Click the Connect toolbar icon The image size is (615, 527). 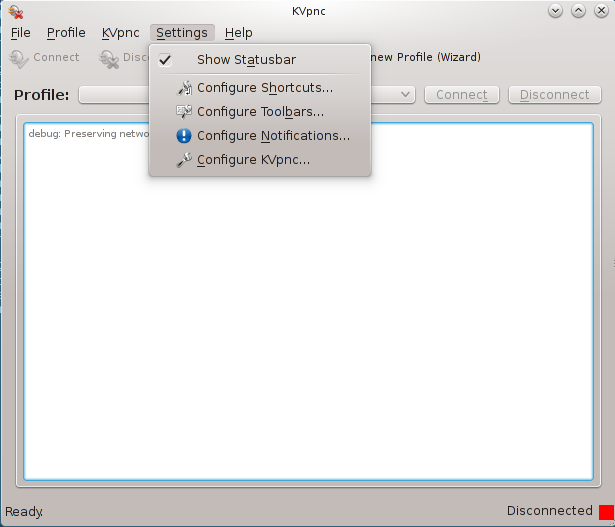18,59
